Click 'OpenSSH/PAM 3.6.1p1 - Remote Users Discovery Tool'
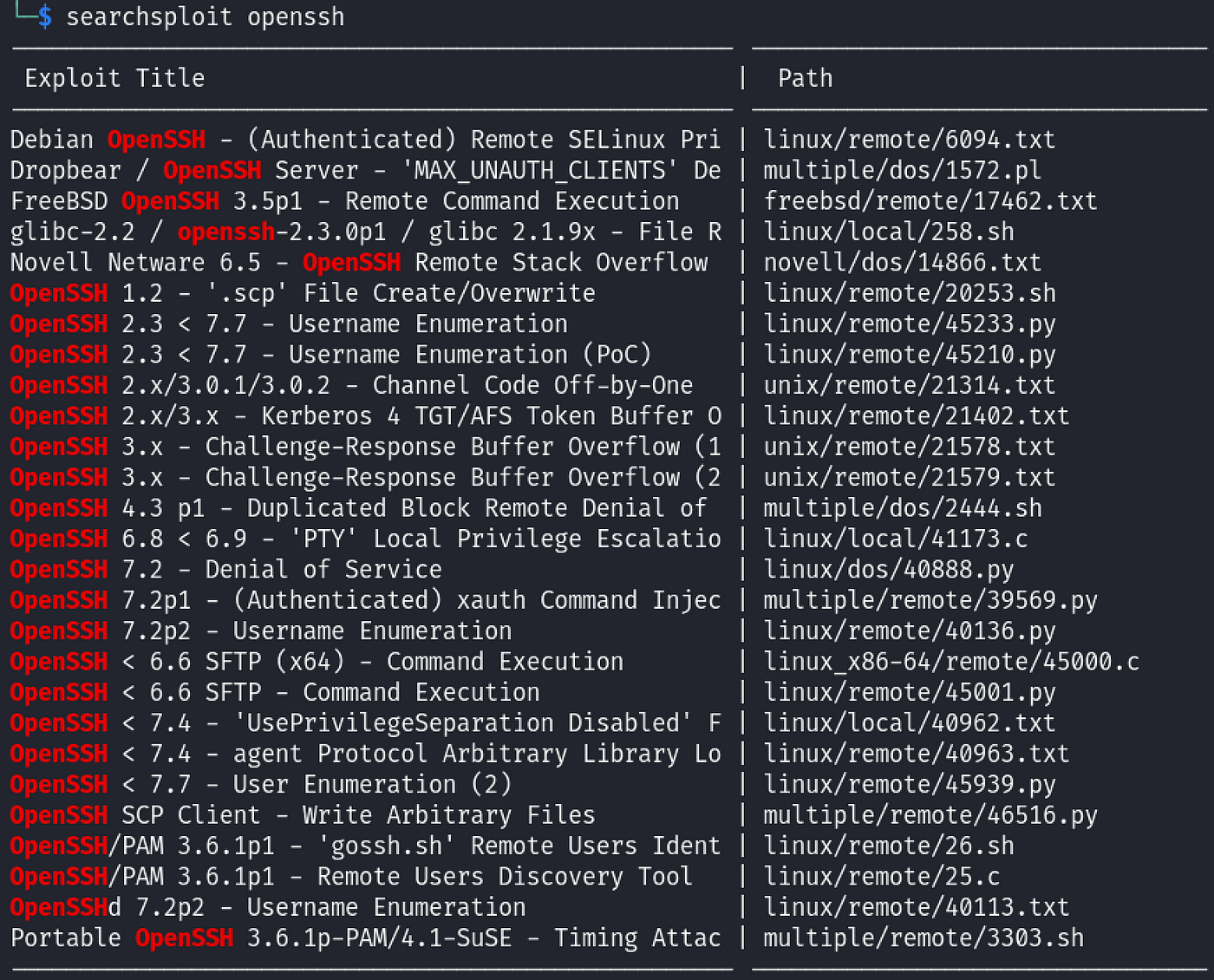Viewport: 1214px width, 980px height. [351, 876]
